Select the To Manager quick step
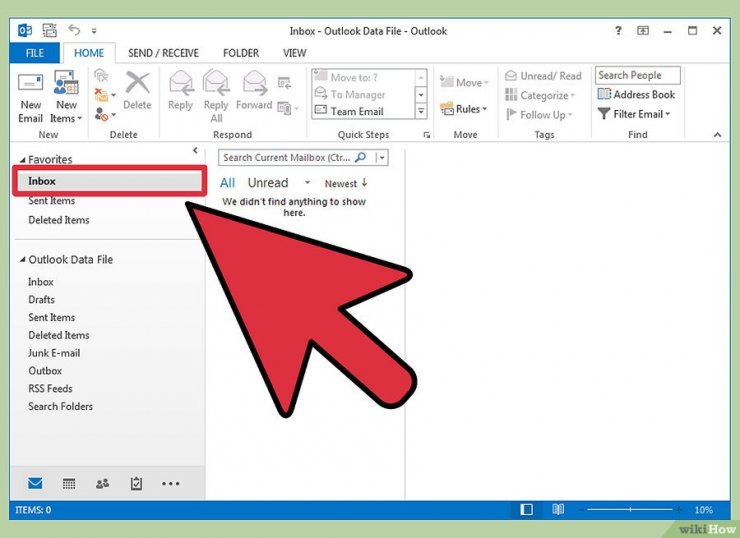 tap(362, 94)
